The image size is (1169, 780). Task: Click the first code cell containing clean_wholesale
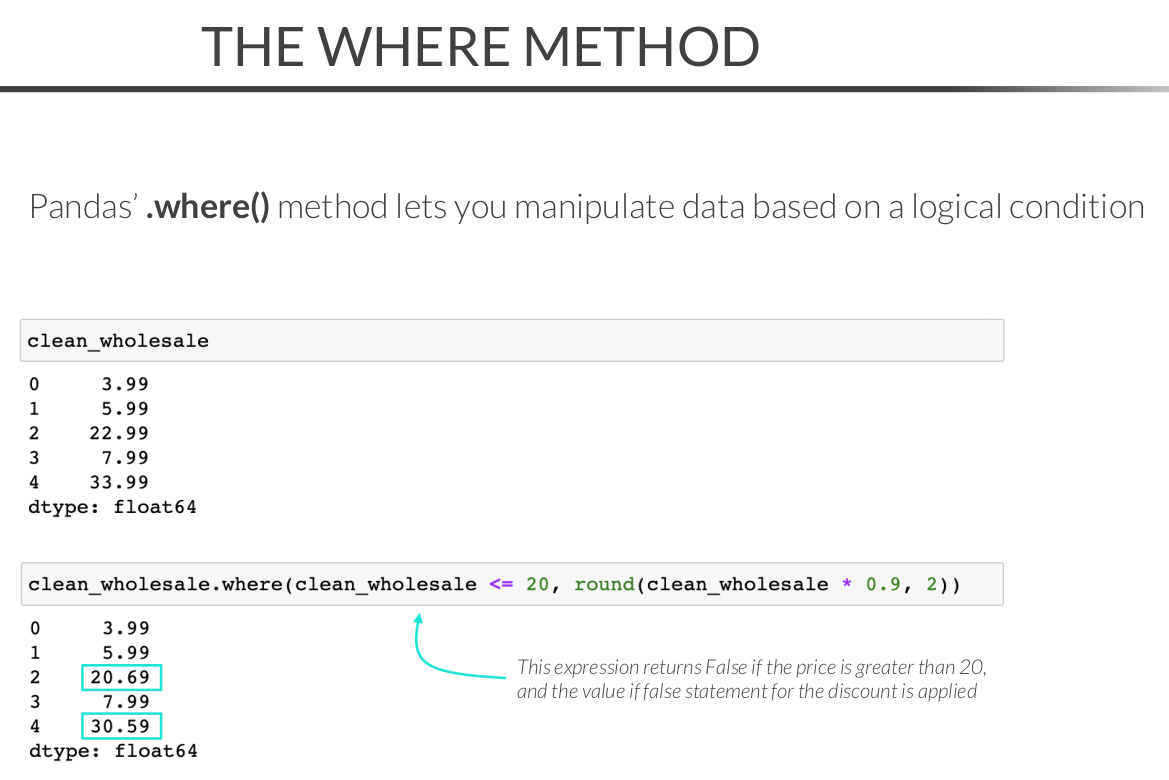tap(511, 341)
